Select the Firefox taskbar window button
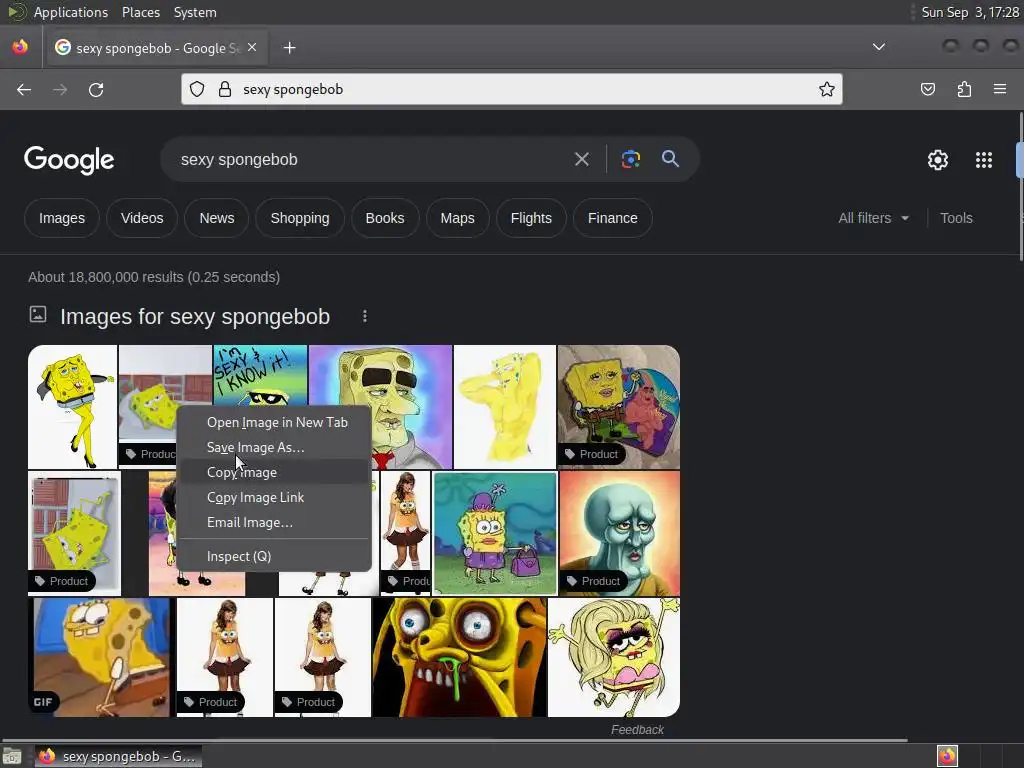Screen dimensions: 1024x768 point(118,756)
